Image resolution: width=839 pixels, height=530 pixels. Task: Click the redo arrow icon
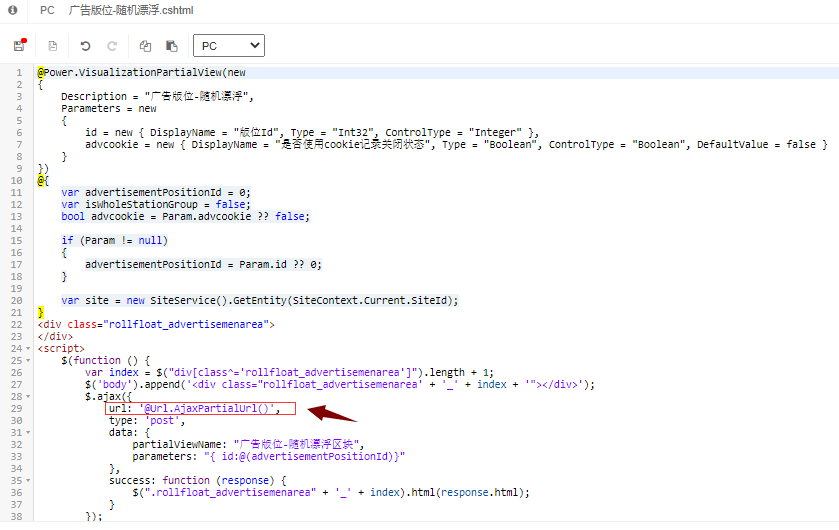coord(112,46)
